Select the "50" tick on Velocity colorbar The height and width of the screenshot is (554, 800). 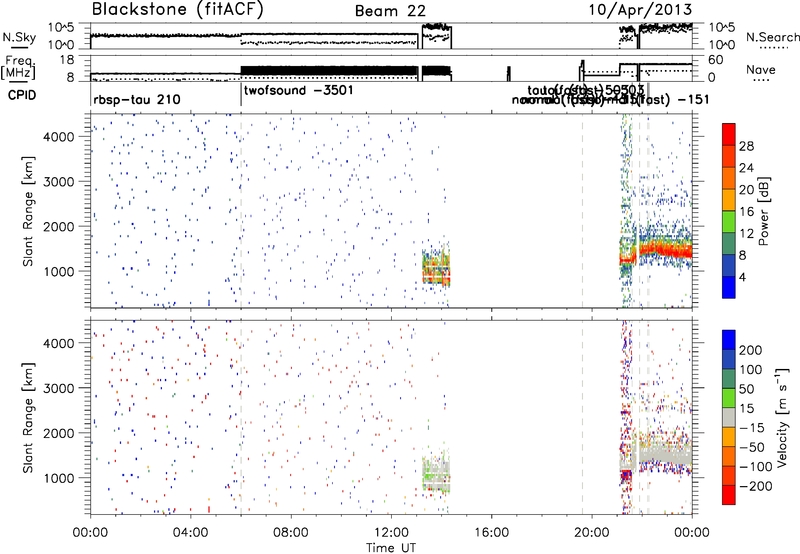coord(746,389)
